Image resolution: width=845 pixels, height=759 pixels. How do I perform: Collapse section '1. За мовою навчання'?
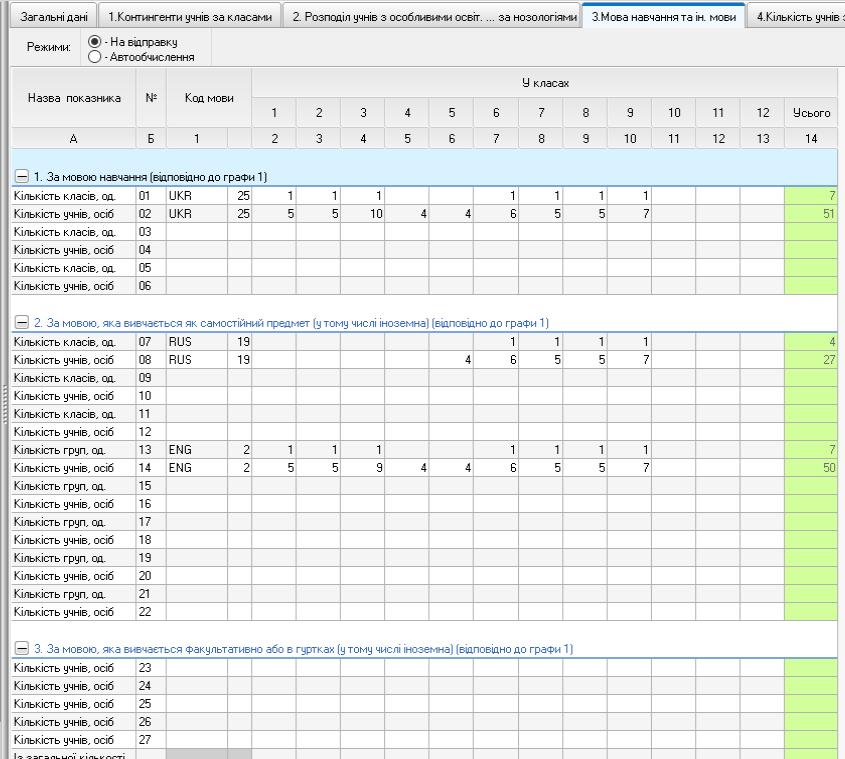(x=22, y=176)
